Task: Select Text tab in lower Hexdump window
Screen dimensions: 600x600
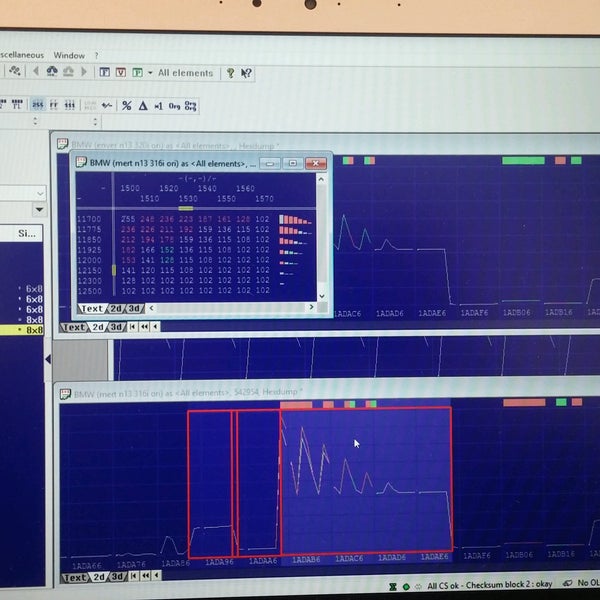Action: tap(75, 577)
